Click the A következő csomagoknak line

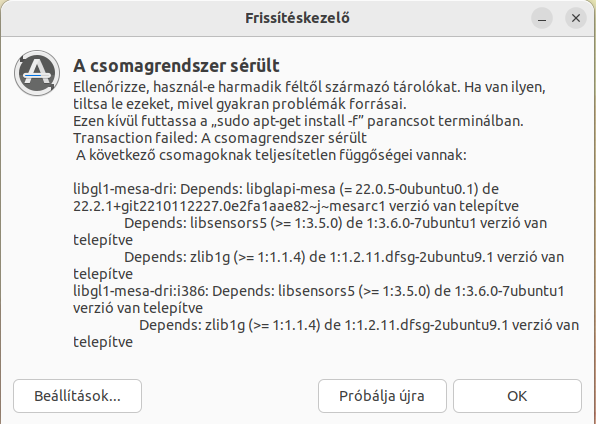pyautogui.click(x=271, y=155)
